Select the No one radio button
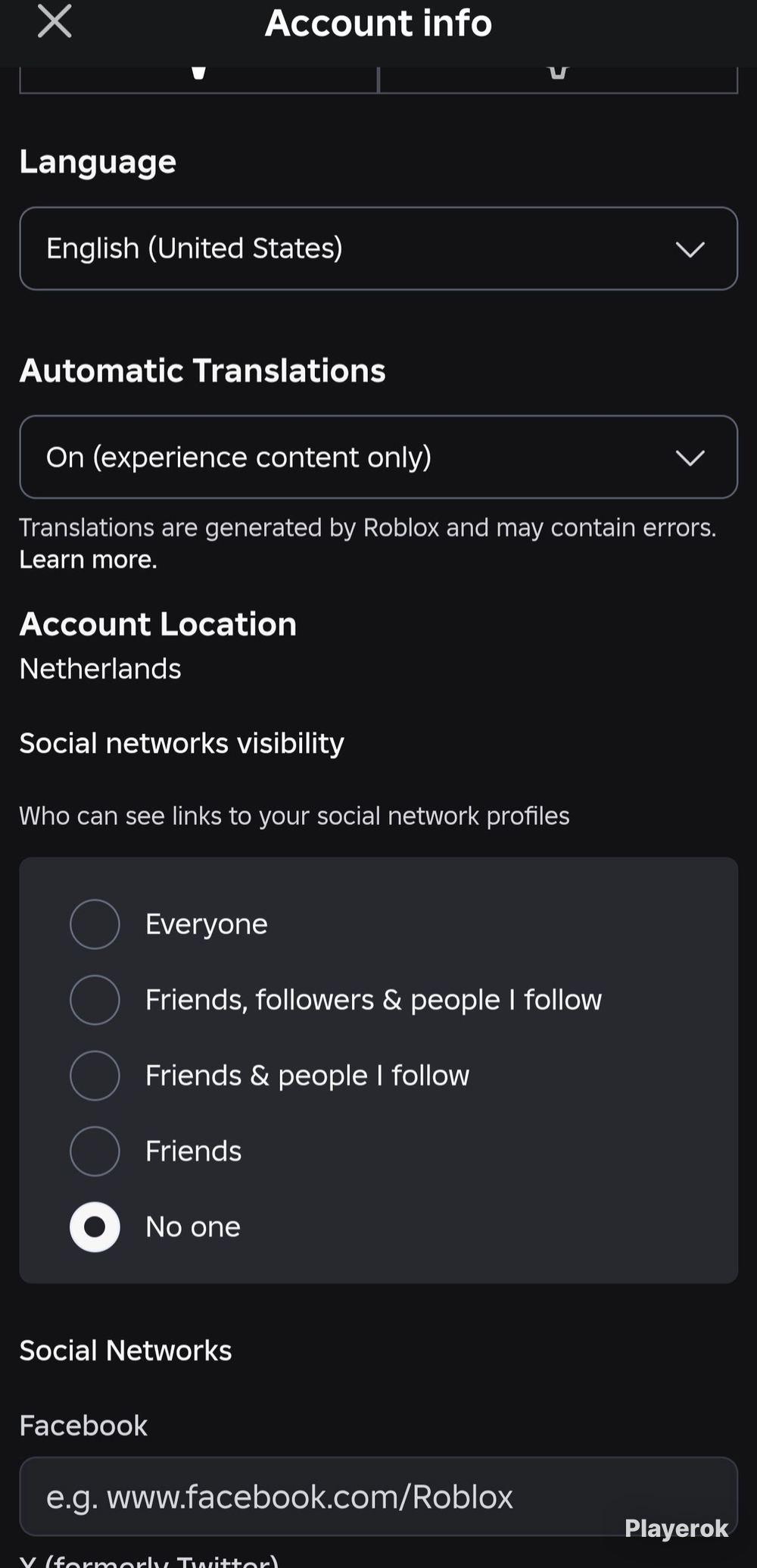The width and height of the screenshot is (757, 1568). pyautogui.click(x=95, y=1227)
